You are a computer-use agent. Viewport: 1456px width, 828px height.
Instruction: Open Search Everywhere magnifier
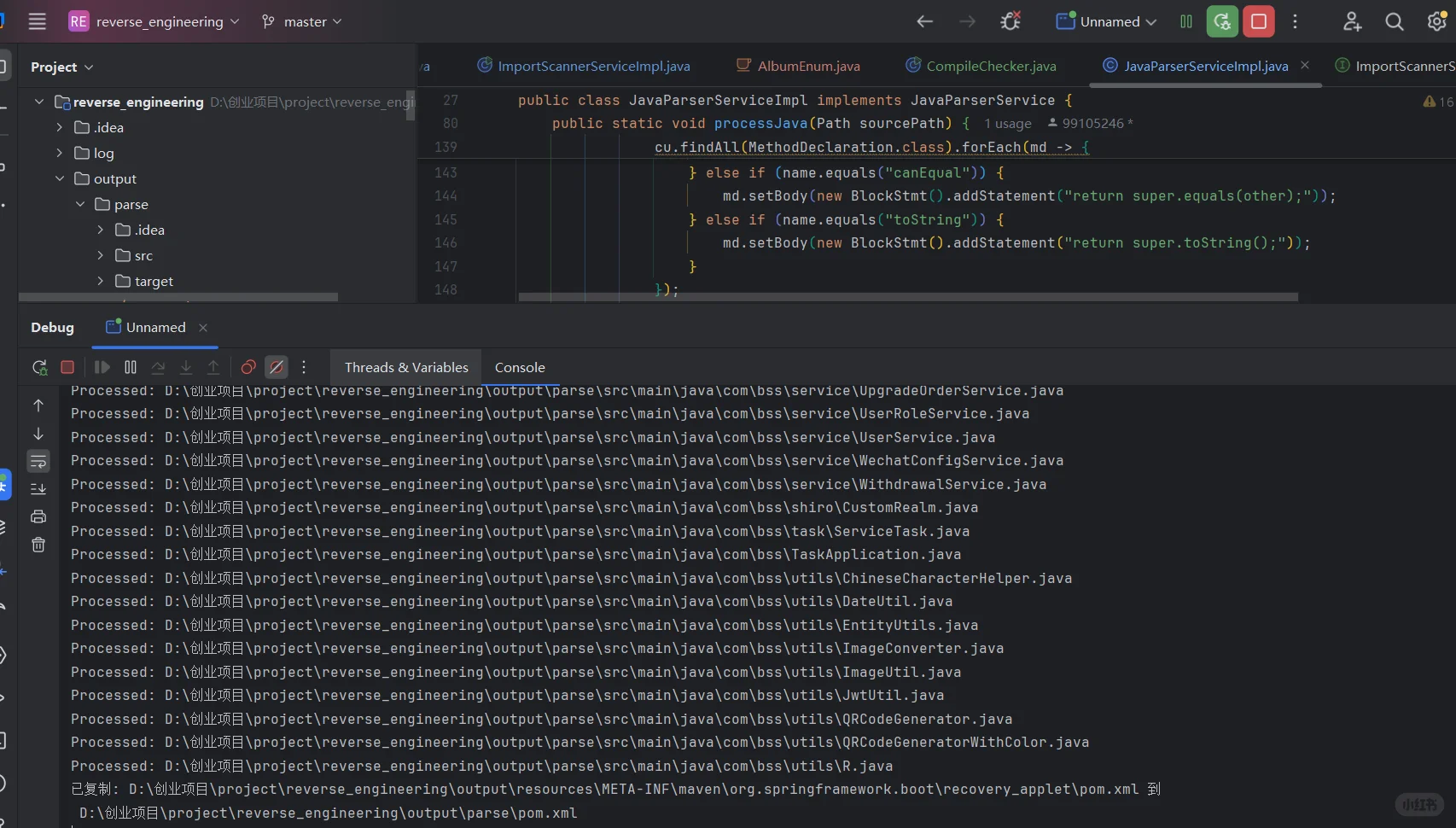pyautogui.click(x=1395, y=21)
